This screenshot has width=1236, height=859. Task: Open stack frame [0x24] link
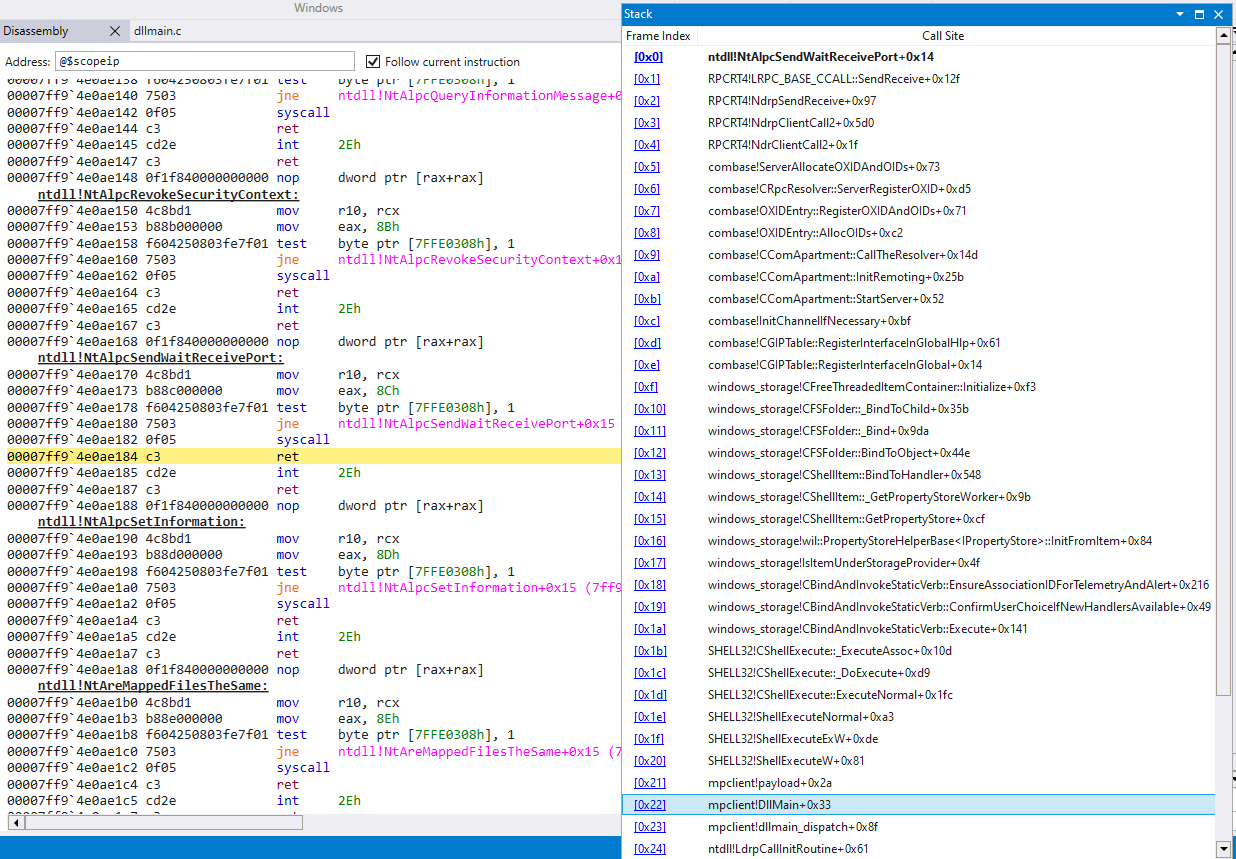click(x=650, y=849)
